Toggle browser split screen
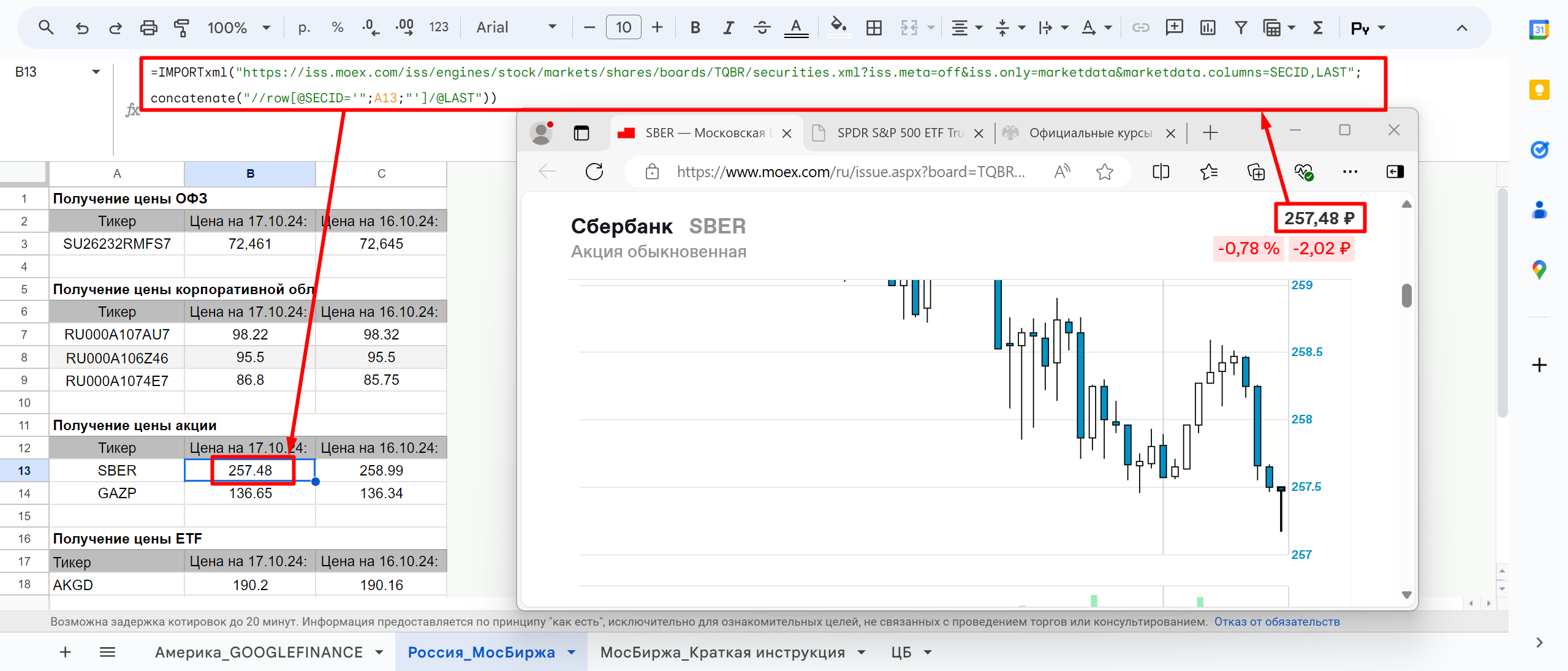1568x671 pixels. click(1161, 172)
